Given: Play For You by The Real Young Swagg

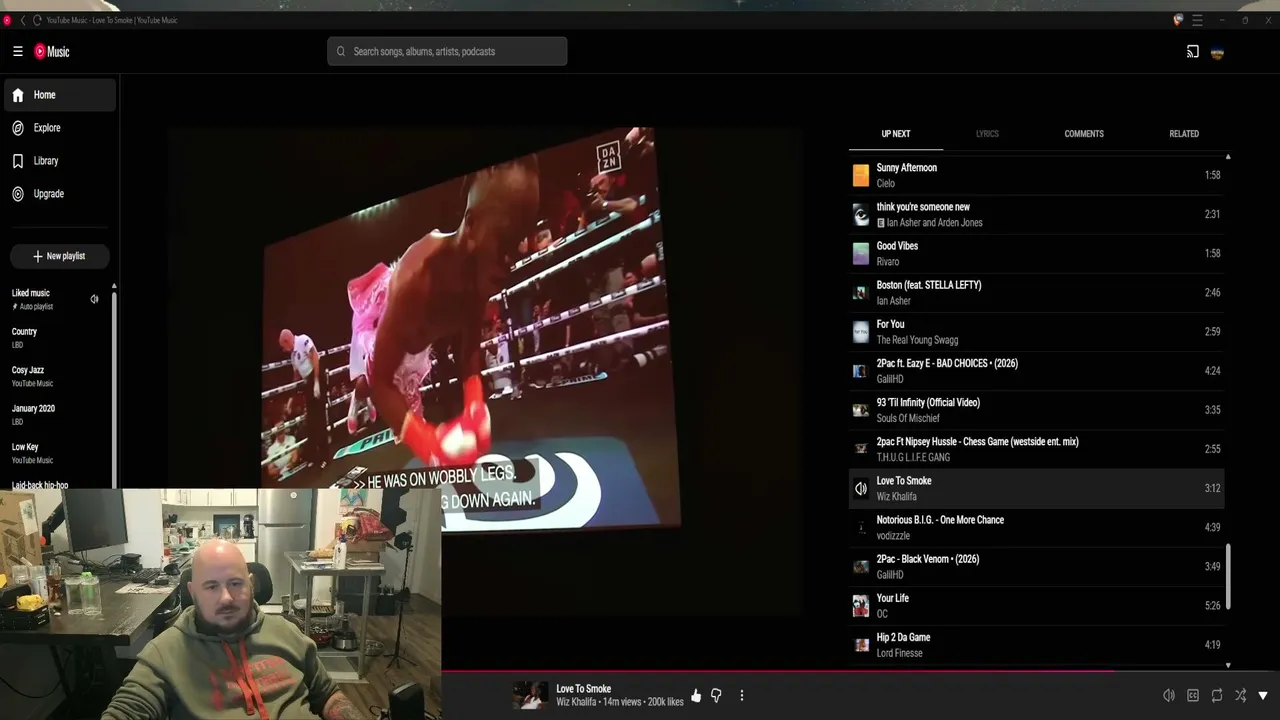Looking at the screenshot, I should click(x=1036, y=331).
